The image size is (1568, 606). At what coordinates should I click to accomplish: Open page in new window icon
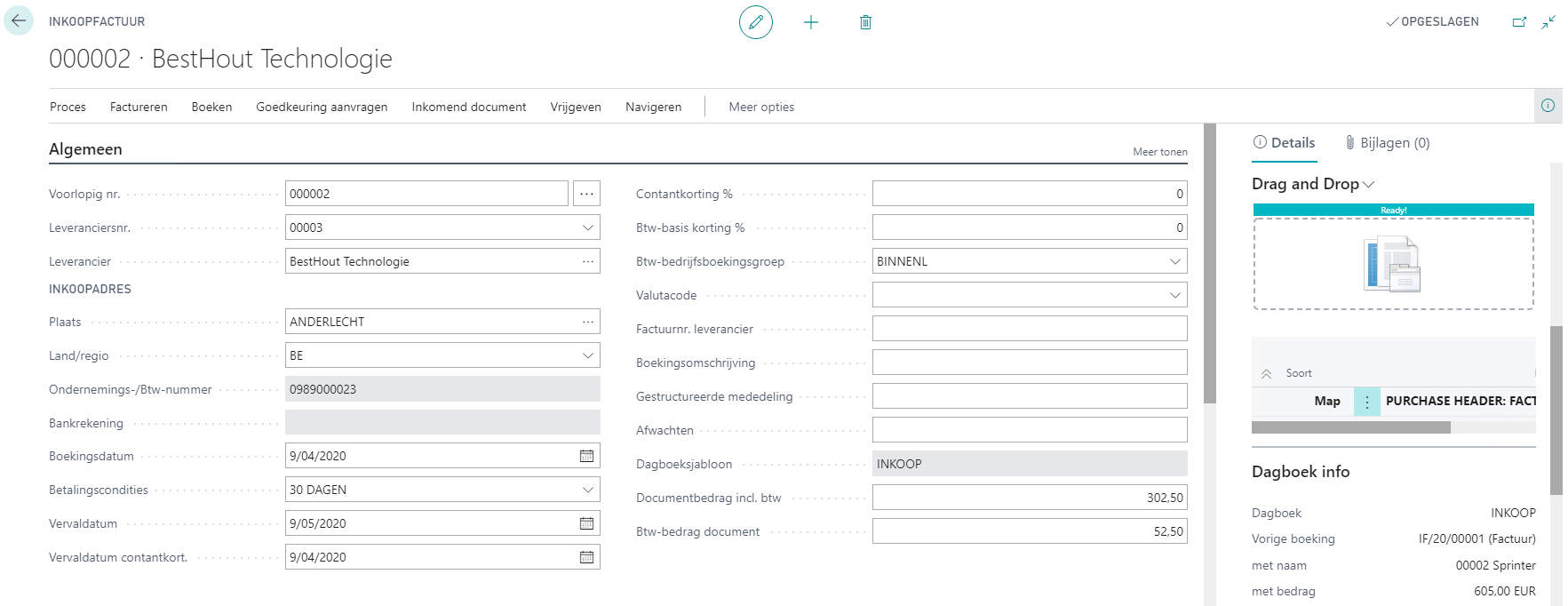click(x=1519, y=22)
